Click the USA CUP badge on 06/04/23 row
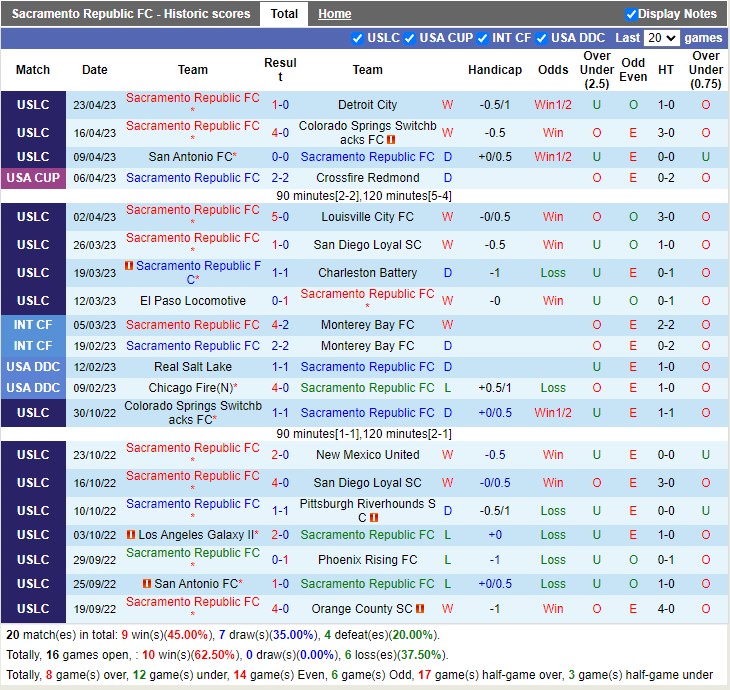Viewport: 730px width, 690px height. 33,178
